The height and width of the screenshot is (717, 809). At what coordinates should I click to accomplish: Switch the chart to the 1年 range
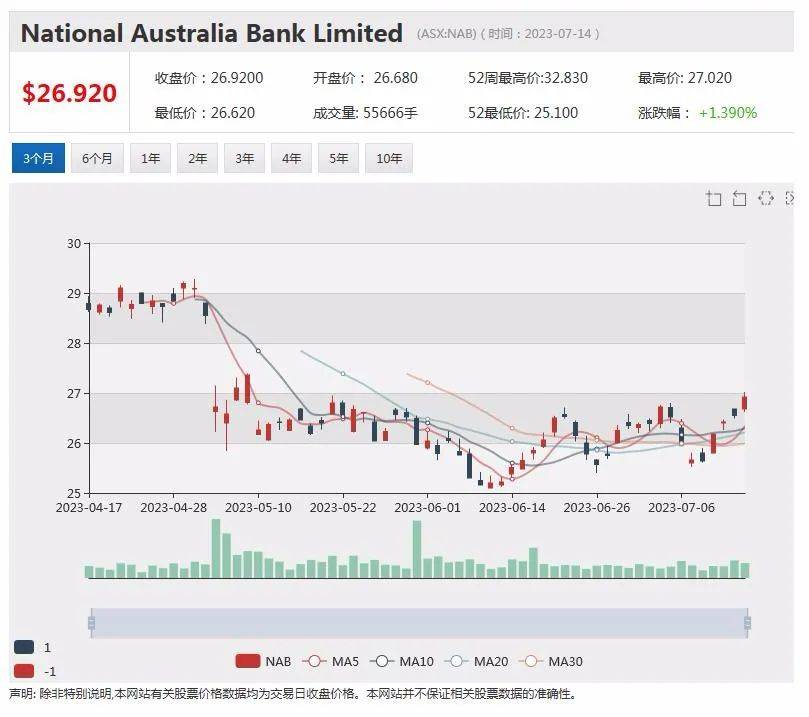[150, 159]
